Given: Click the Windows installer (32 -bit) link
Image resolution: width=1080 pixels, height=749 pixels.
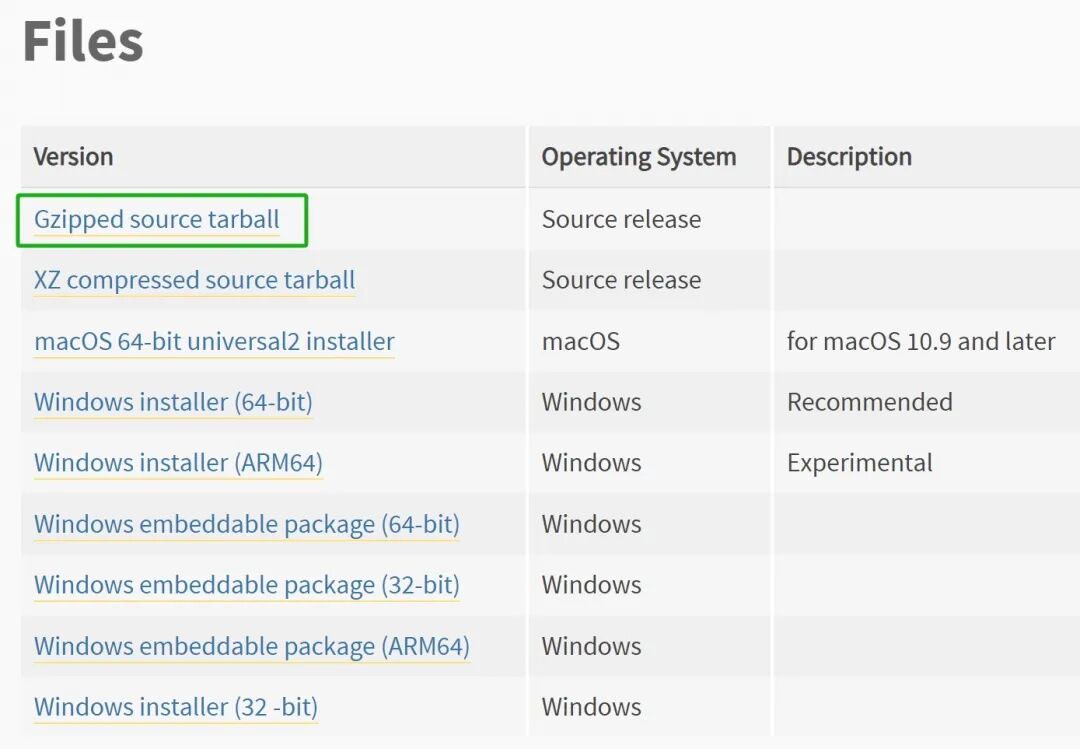Looking at the screenshot, I should point(176,706).
